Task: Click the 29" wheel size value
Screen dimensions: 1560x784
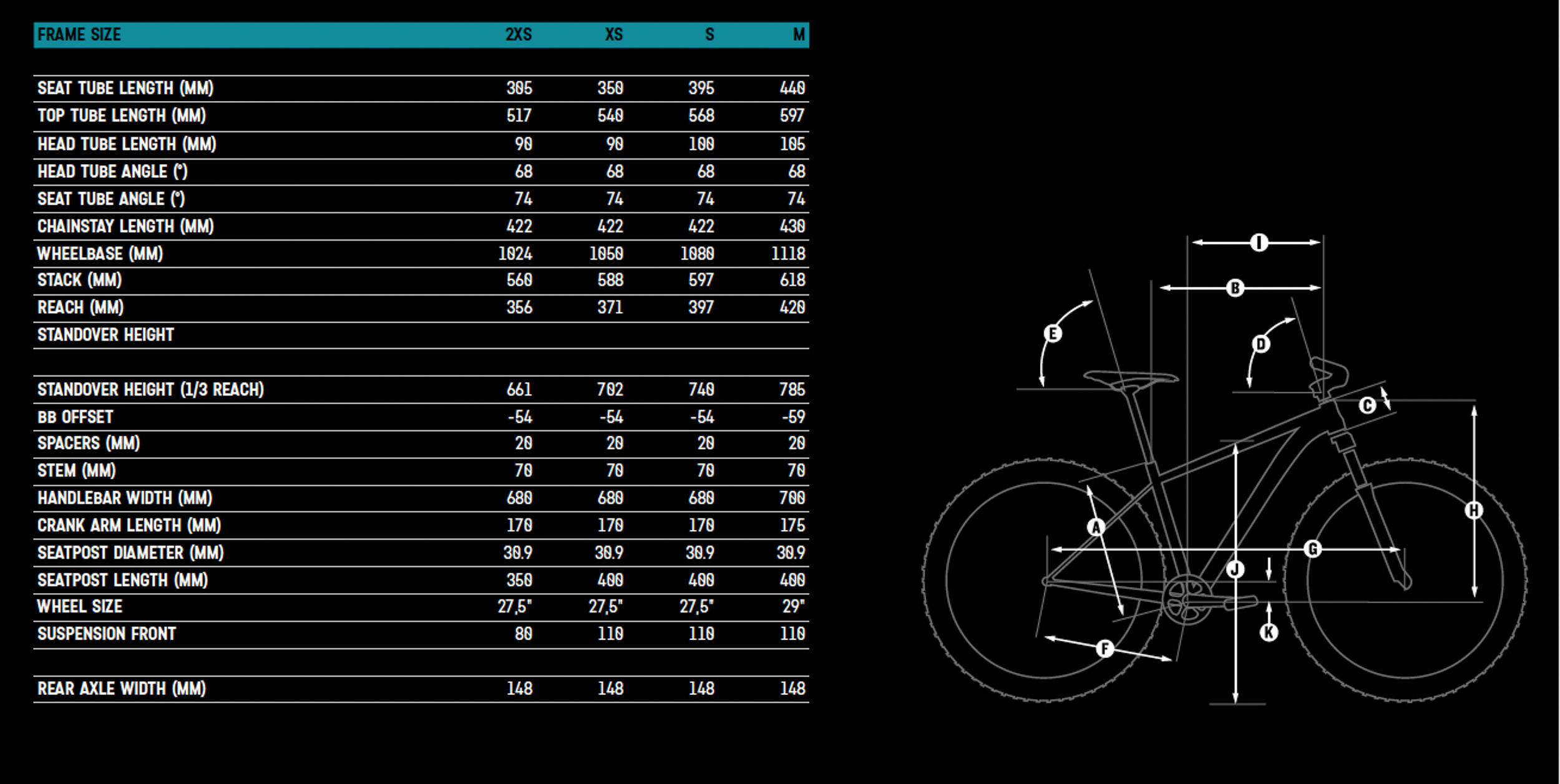Action: click(793, 607)
